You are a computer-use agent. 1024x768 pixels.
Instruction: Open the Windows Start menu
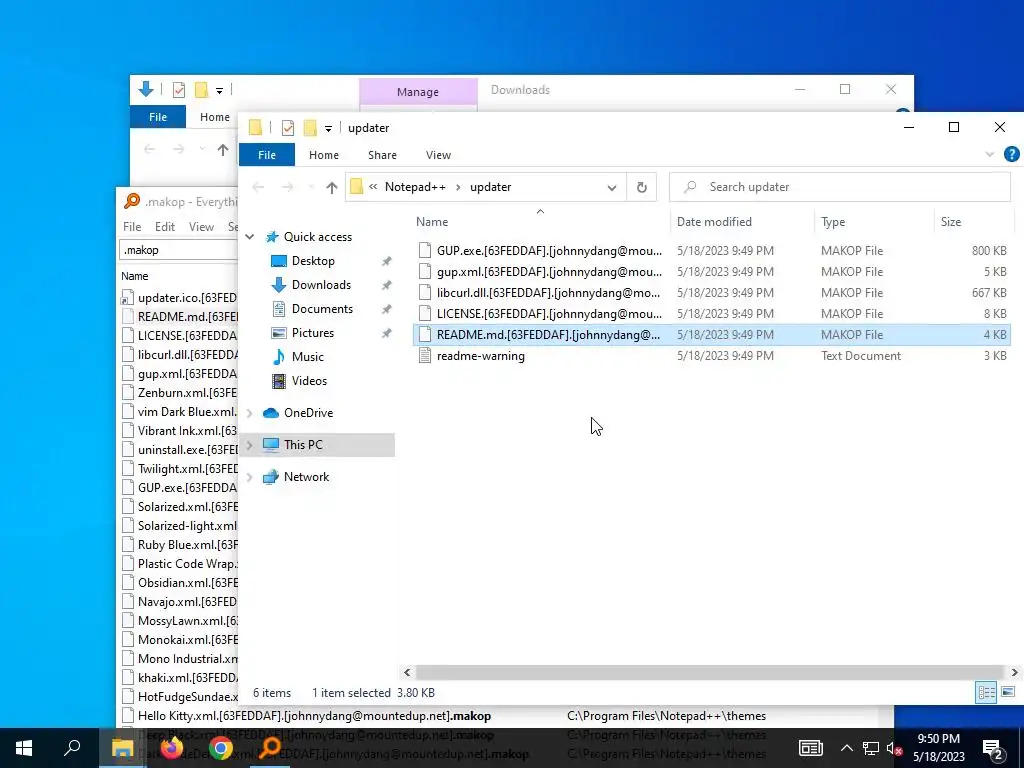click(x=24, y=748)
